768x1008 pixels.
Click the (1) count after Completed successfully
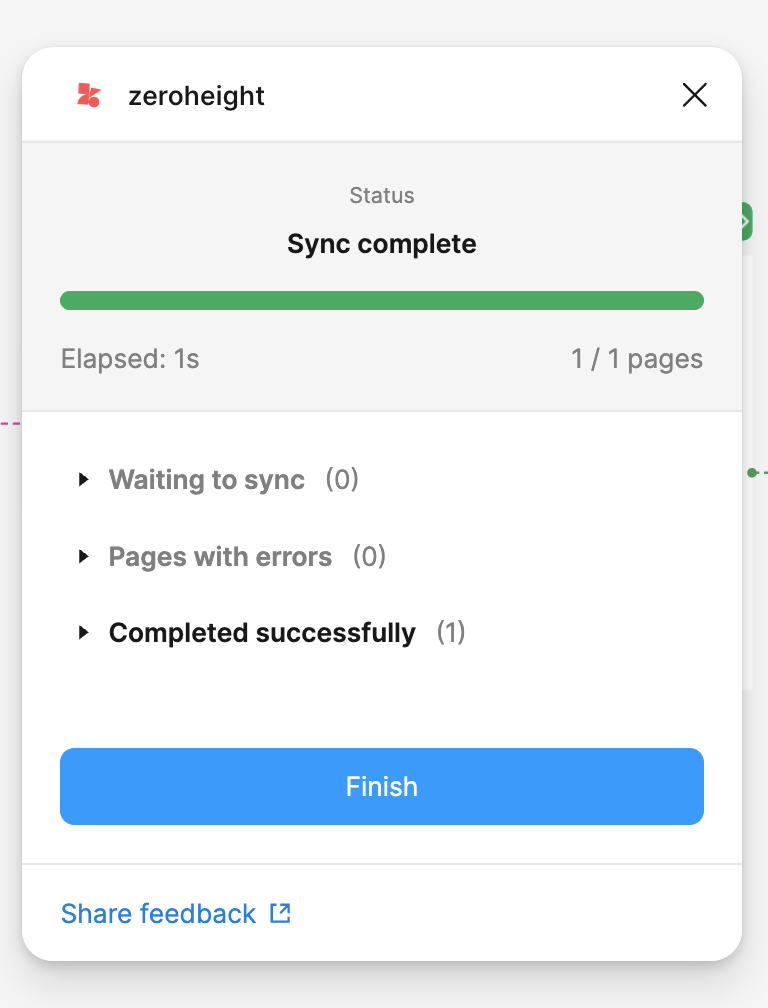click(x=451, y=633)
